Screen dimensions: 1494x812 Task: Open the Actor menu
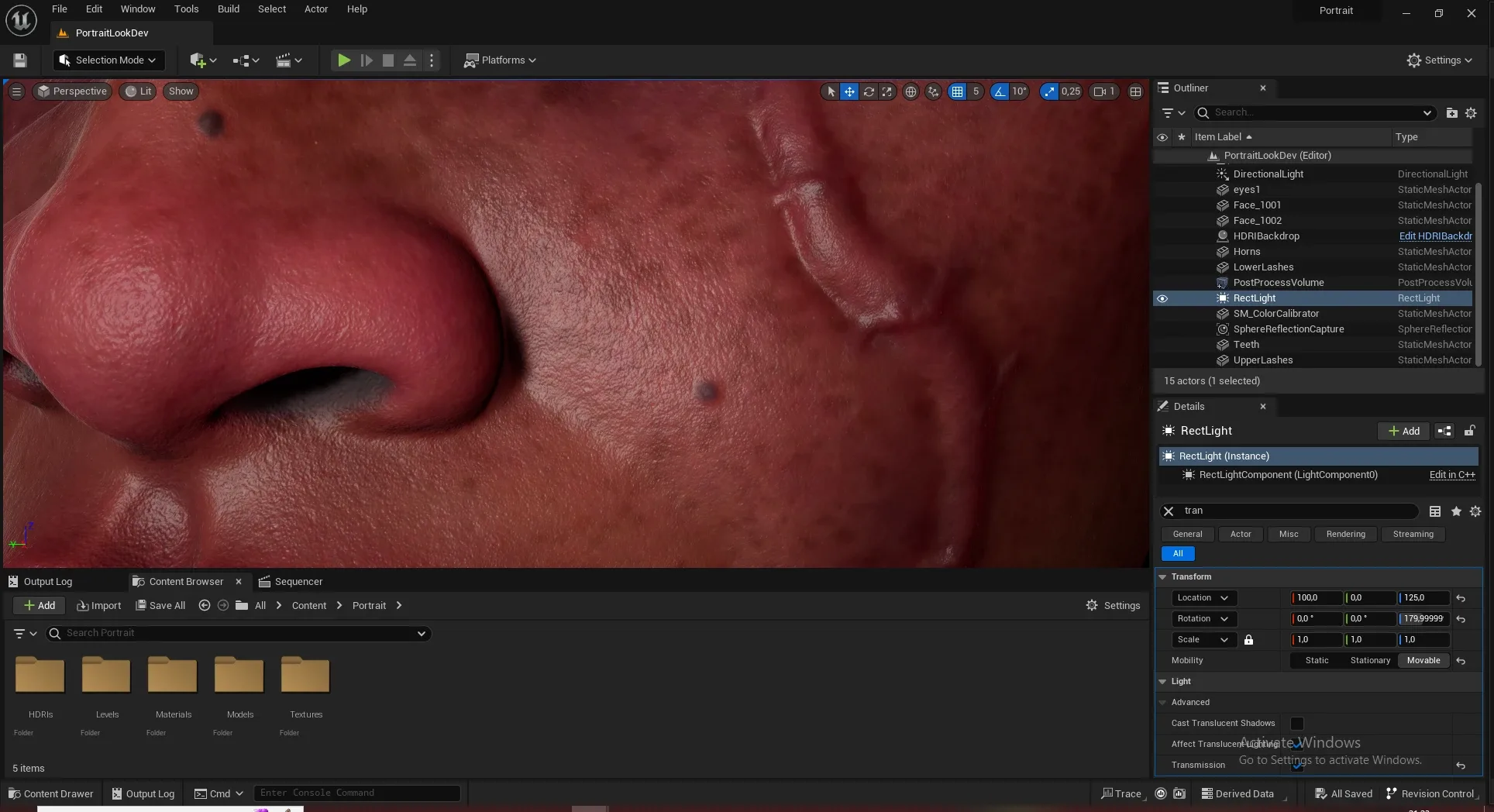[x=316, y=9]
